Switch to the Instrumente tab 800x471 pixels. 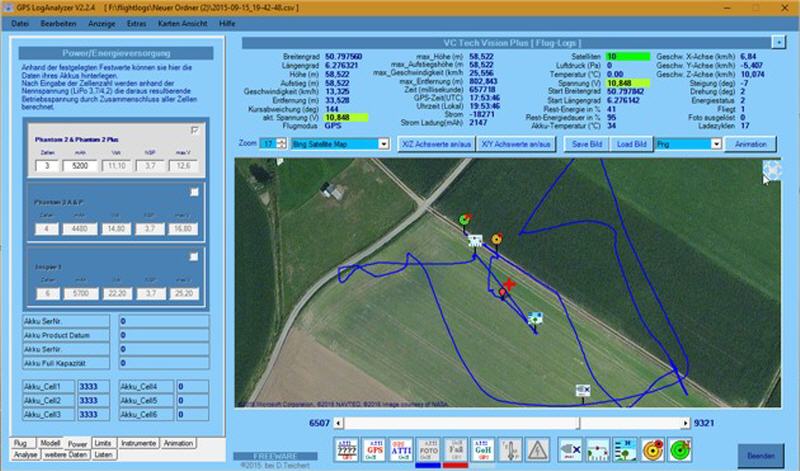point(138,443)
